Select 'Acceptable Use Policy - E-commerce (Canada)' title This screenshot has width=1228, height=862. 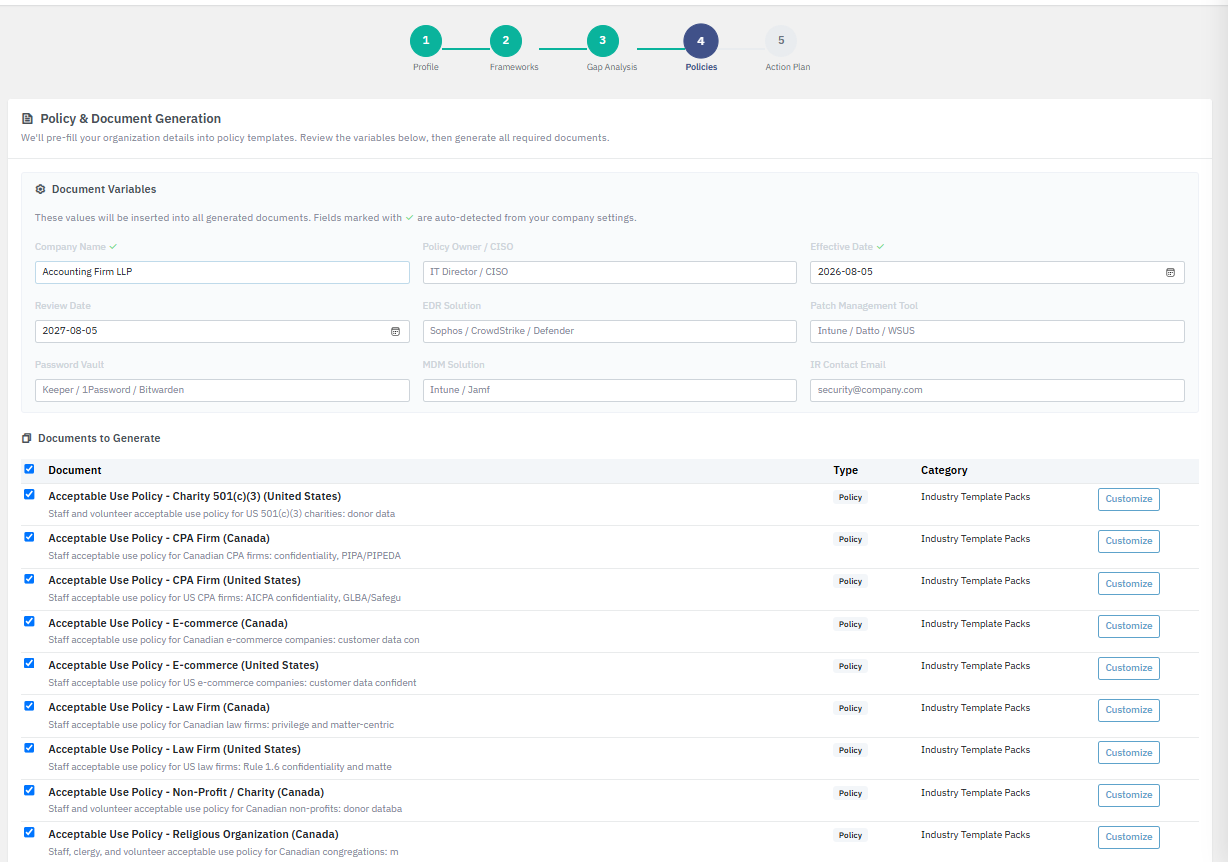point(168,623)
